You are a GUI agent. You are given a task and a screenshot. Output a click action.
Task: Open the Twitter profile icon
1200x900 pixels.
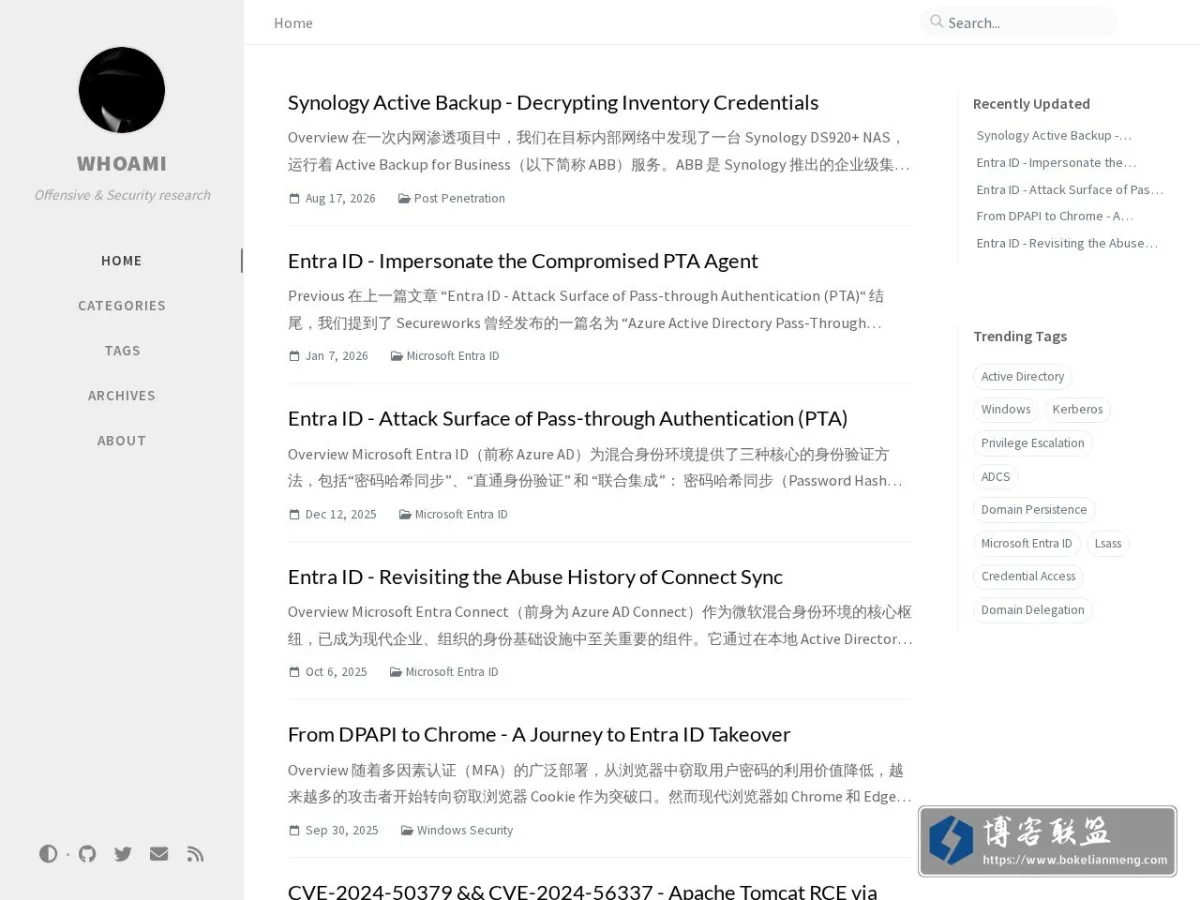coord(123,854)
